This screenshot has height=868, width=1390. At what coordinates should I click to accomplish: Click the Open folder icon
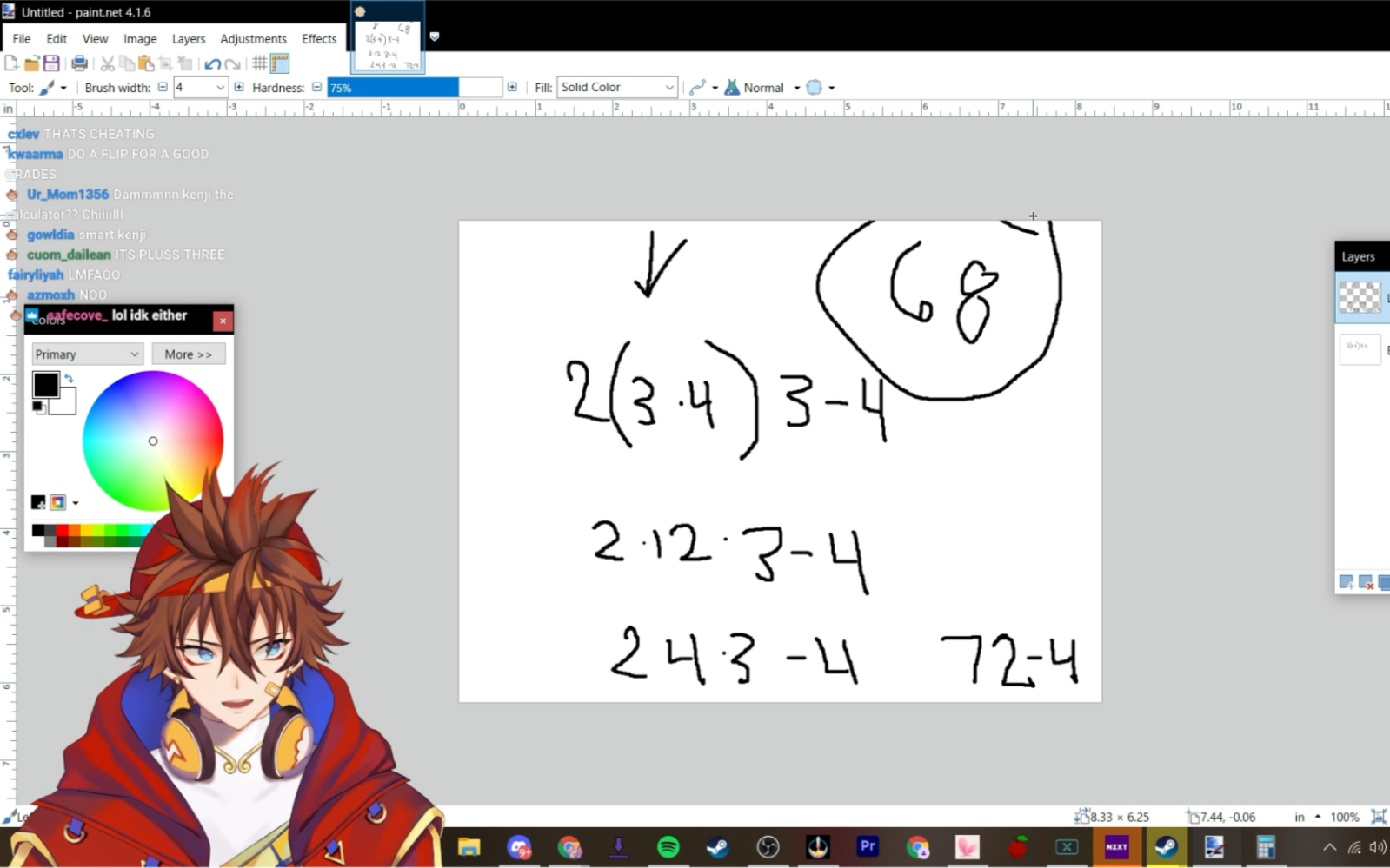coord(32,63)
